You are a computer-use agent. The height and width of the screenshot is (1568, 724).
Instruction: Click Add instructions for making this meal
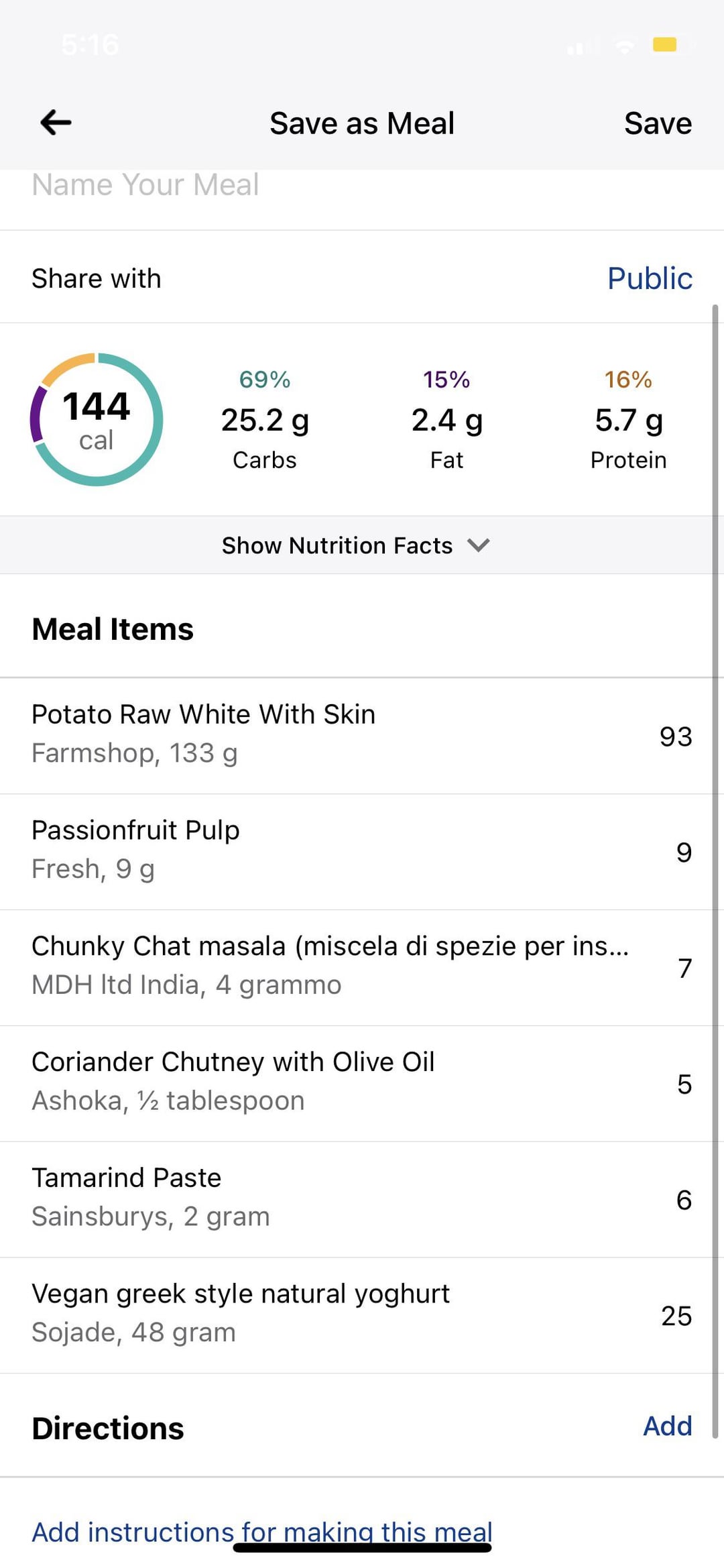click(x=262, y=1532)
